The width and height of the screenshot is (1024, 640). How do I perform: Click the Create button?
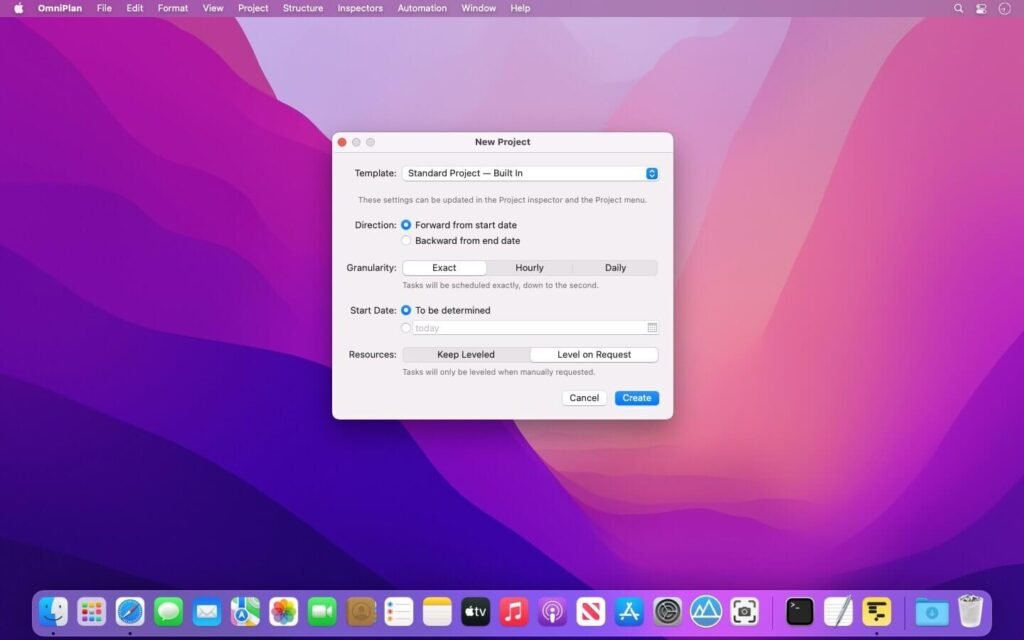pyautogui.click(x=637, y=397)
